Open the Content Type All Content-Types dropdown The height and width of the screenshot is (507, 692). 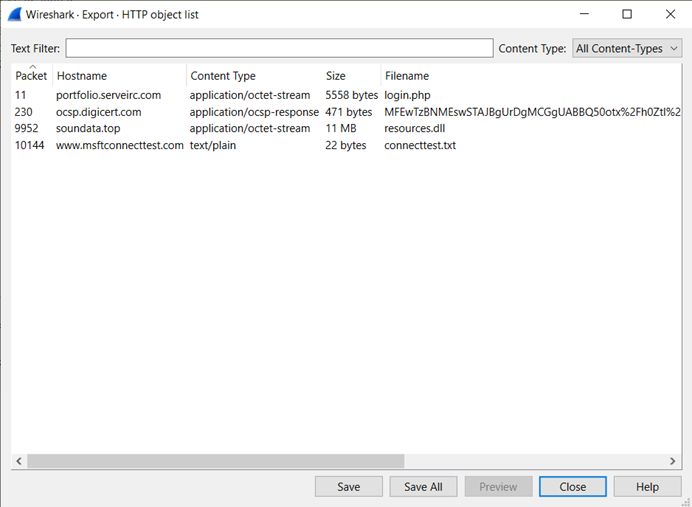(x=627, y=48)
